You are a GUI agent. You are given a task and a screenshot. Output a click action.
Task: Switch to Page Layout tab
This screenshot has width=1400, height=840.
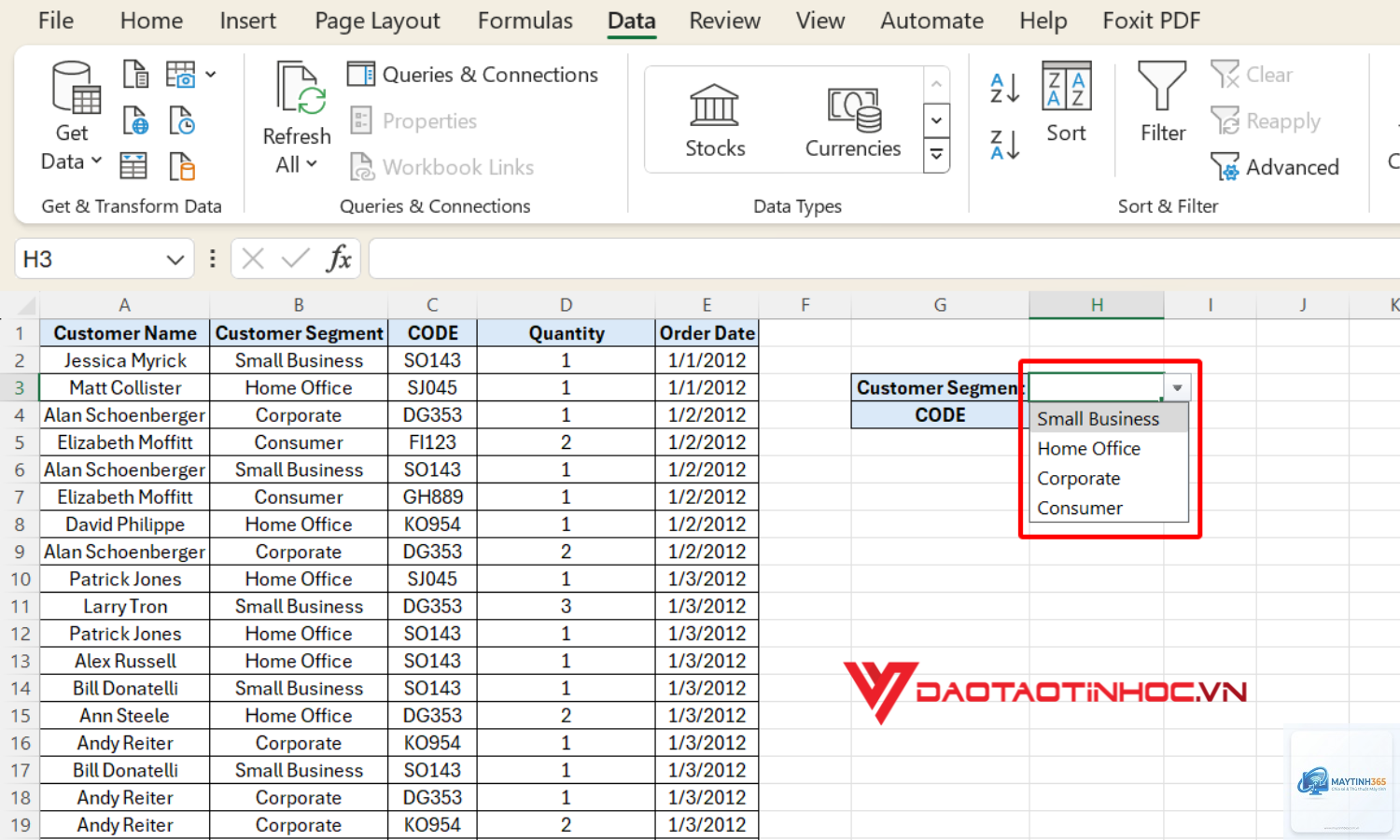coord(377,21)
